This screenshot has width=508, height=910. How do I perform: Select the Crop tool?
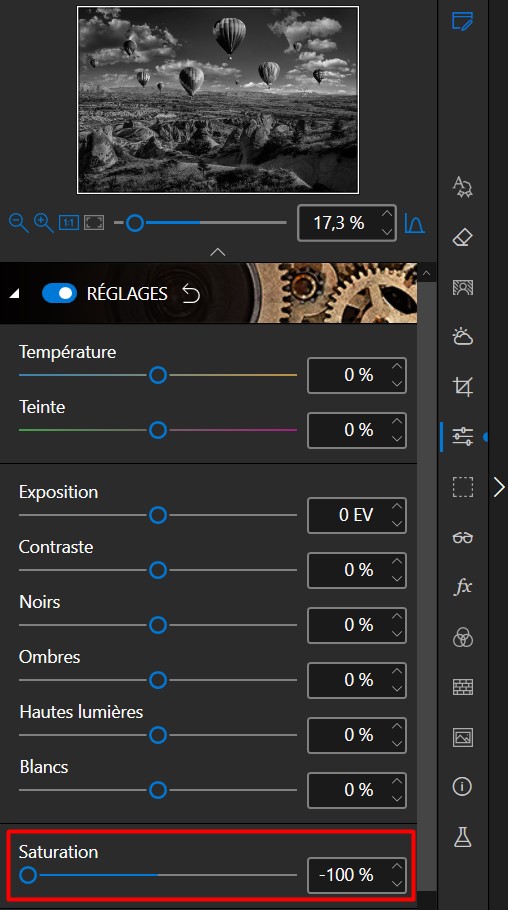click(463, 387)
